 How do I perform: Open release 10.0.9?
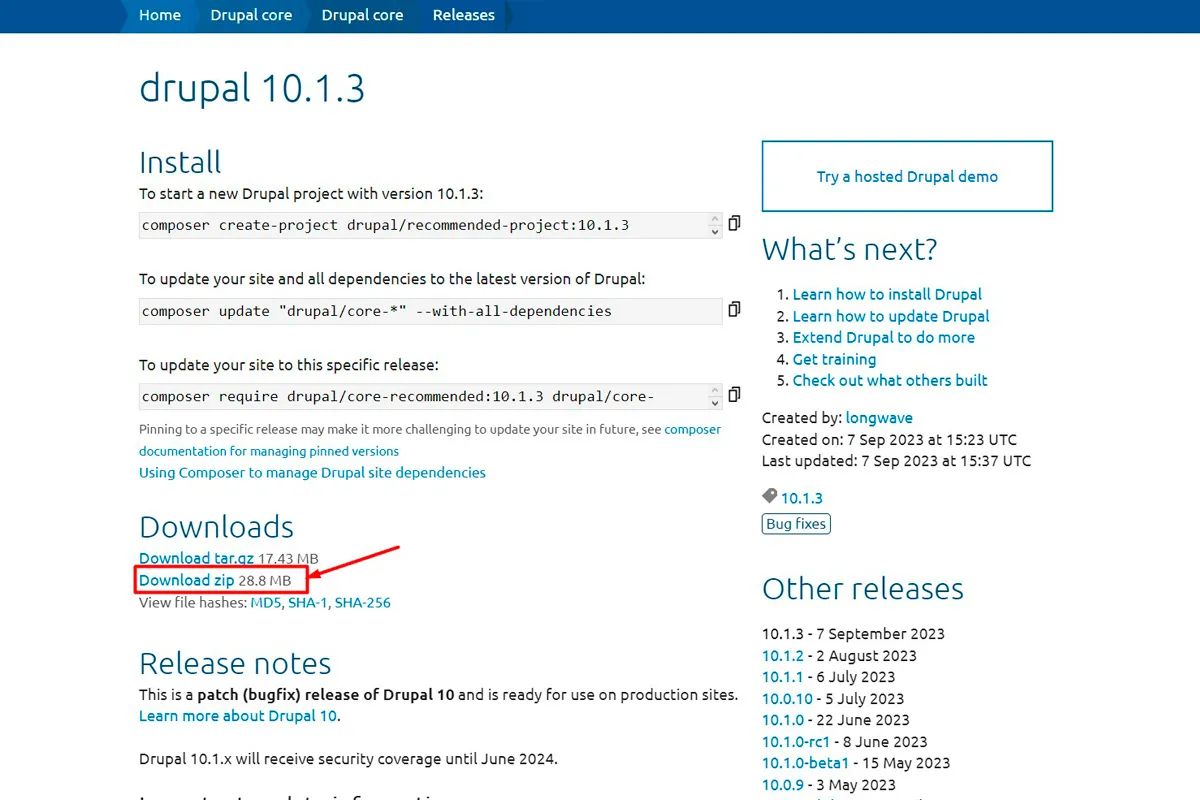(x=782, y=785)
